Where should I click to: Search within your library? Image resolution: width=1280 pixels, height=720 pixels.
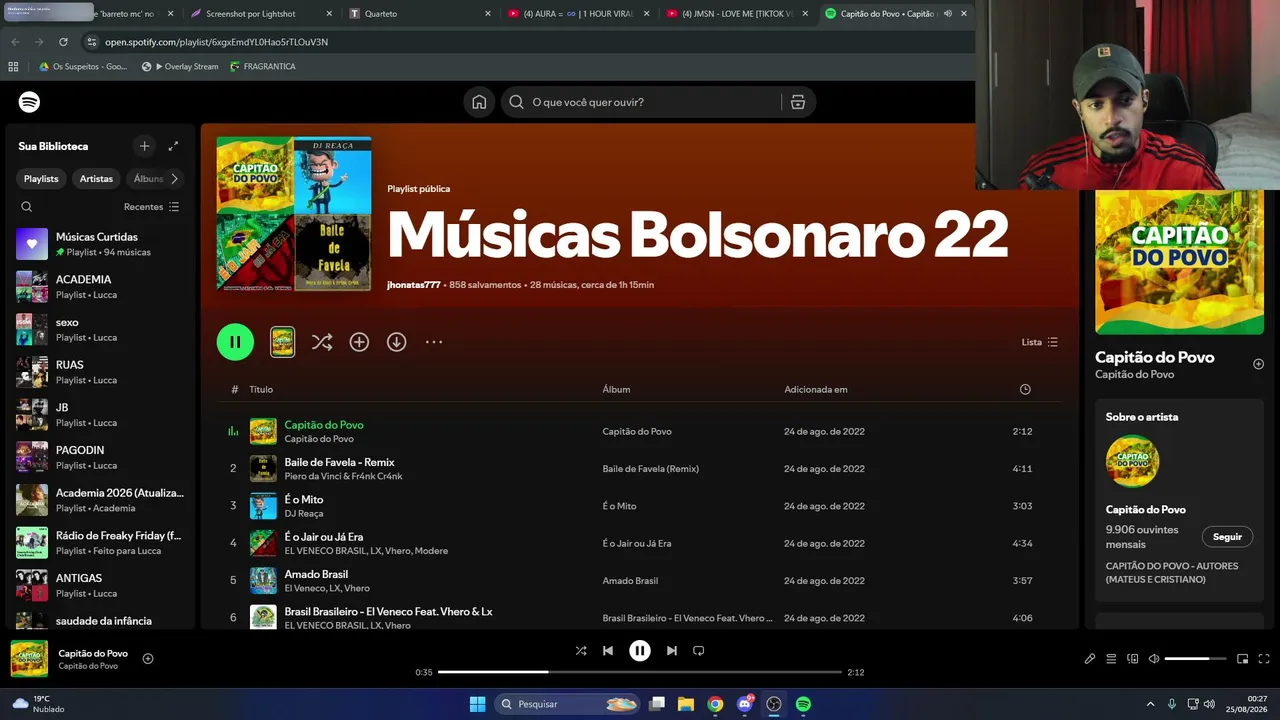click(x=27, y=207)
